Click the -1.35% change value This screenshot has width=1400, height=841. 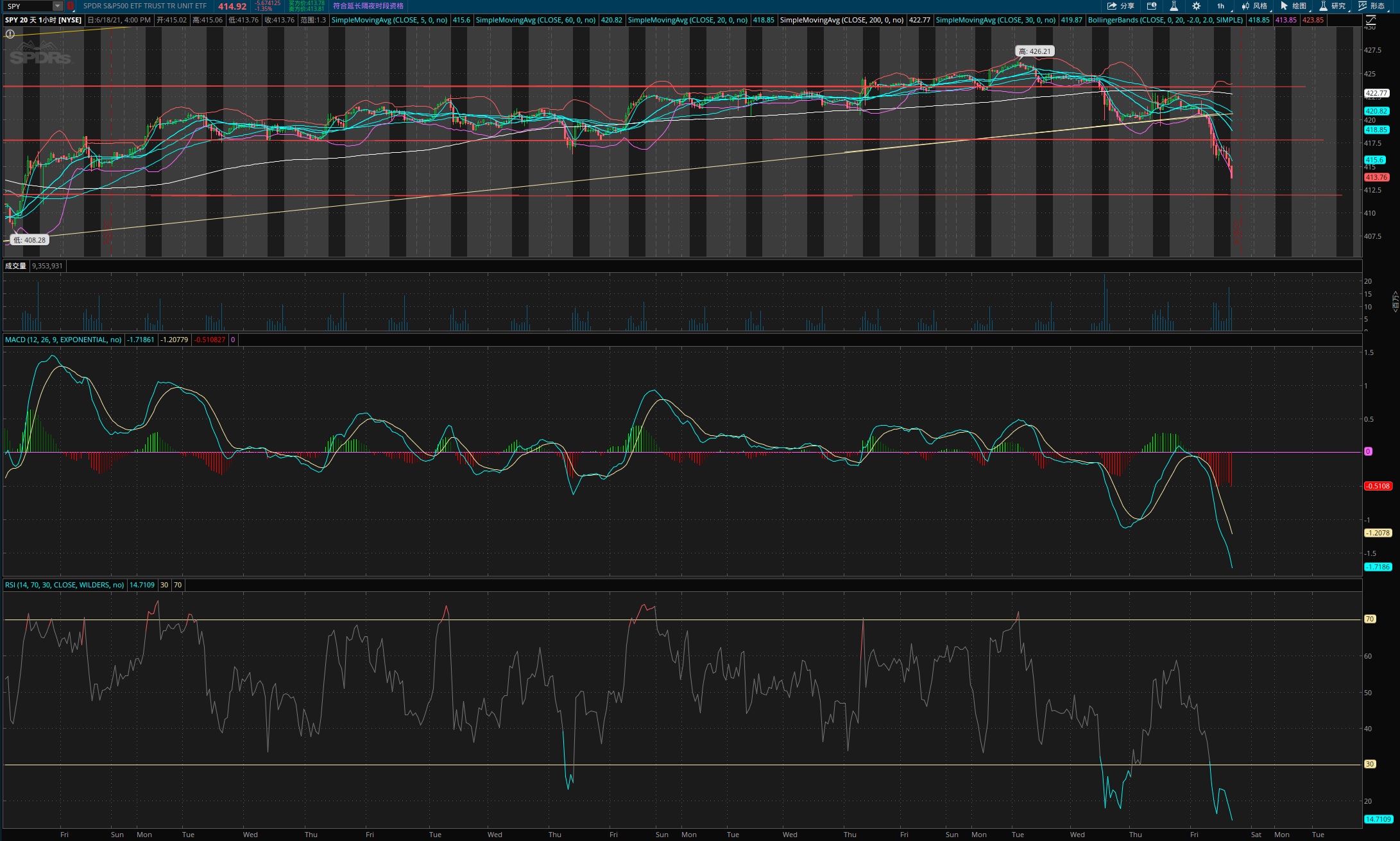pos(262,9)
